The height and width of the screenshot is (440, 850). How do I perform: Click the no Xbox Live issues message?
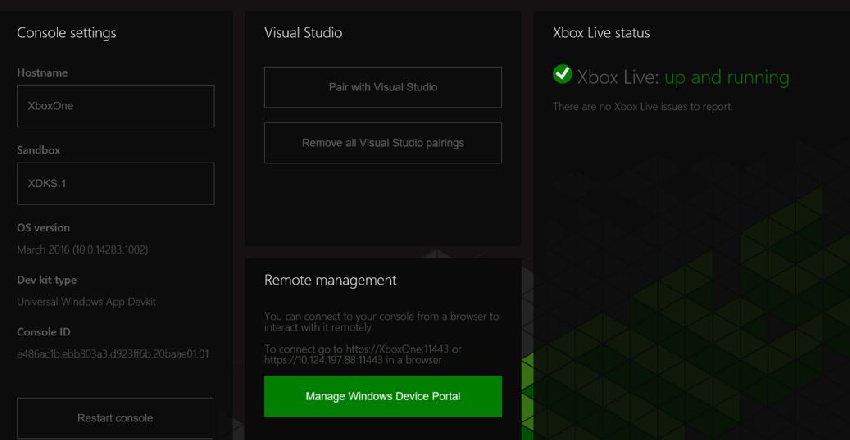(642, 107)
